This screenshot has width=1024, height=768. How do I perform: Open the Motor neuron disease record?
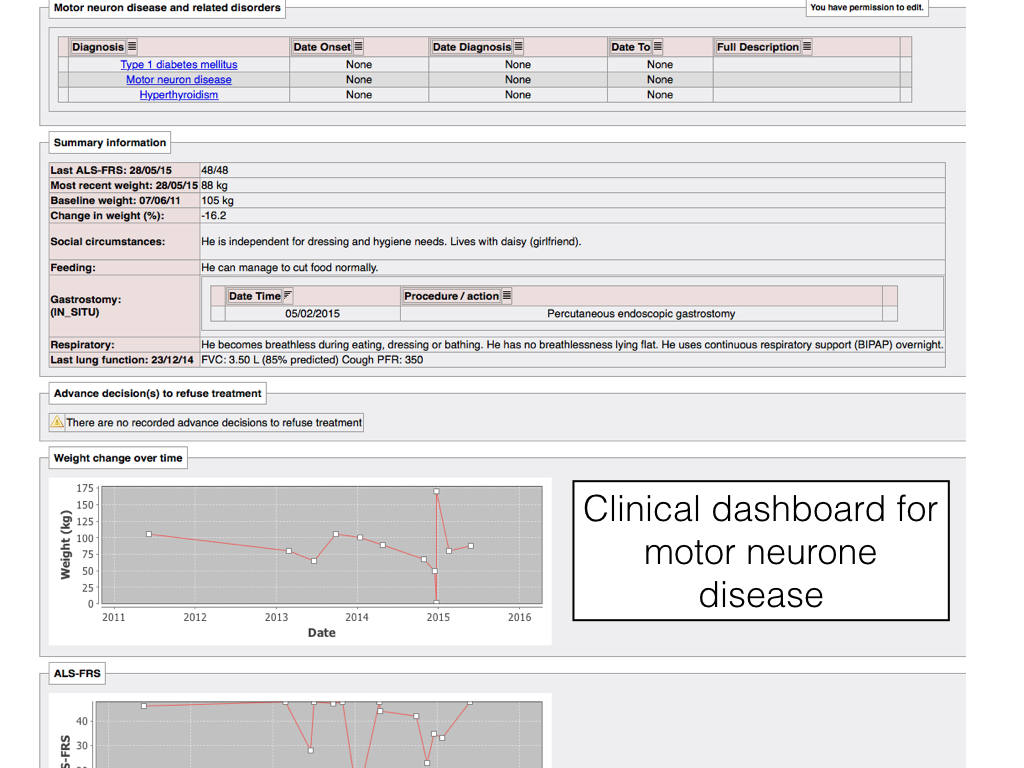178,79
